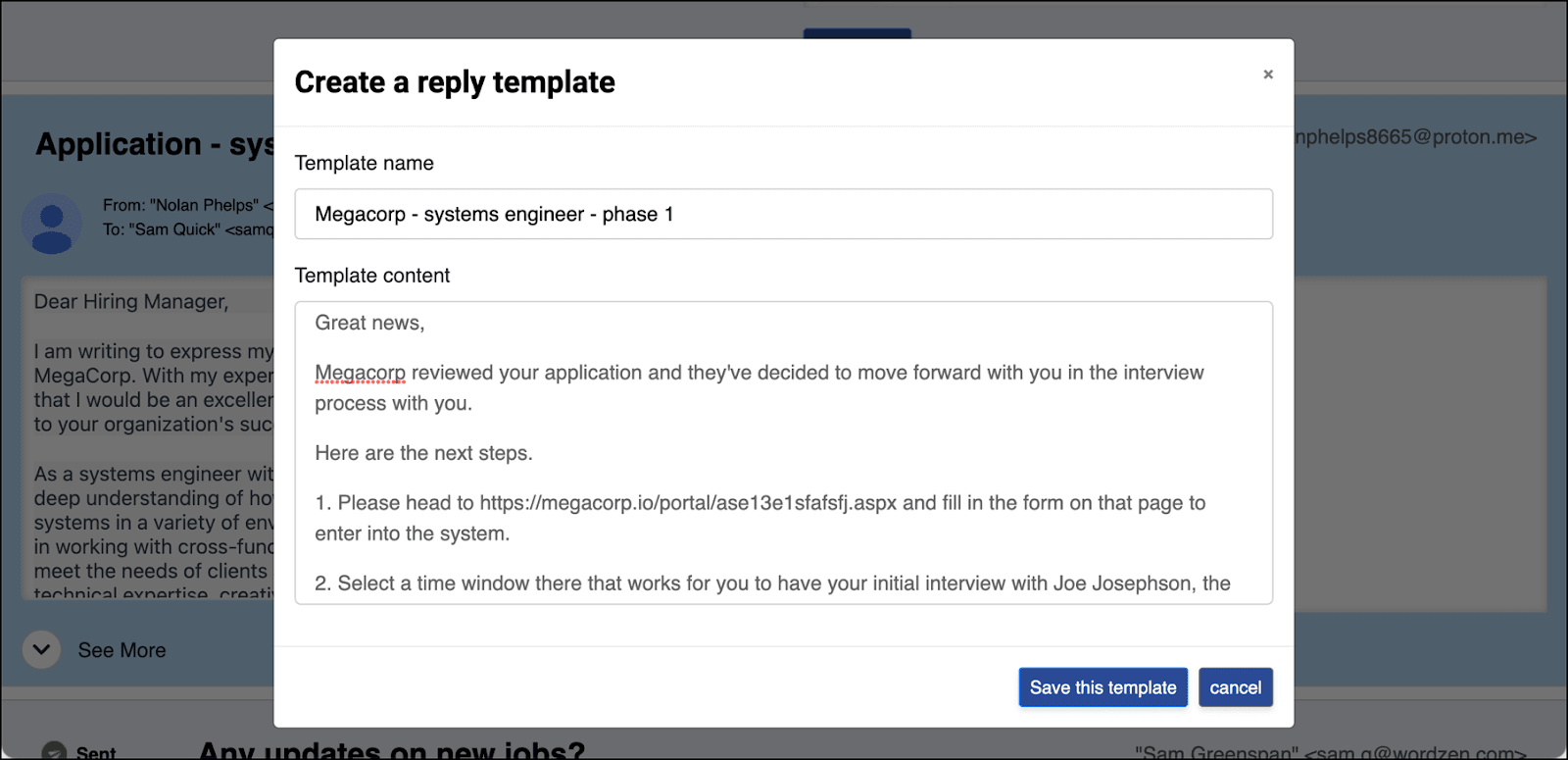
Task: Click the Template name input field
Action: point(783,214)
